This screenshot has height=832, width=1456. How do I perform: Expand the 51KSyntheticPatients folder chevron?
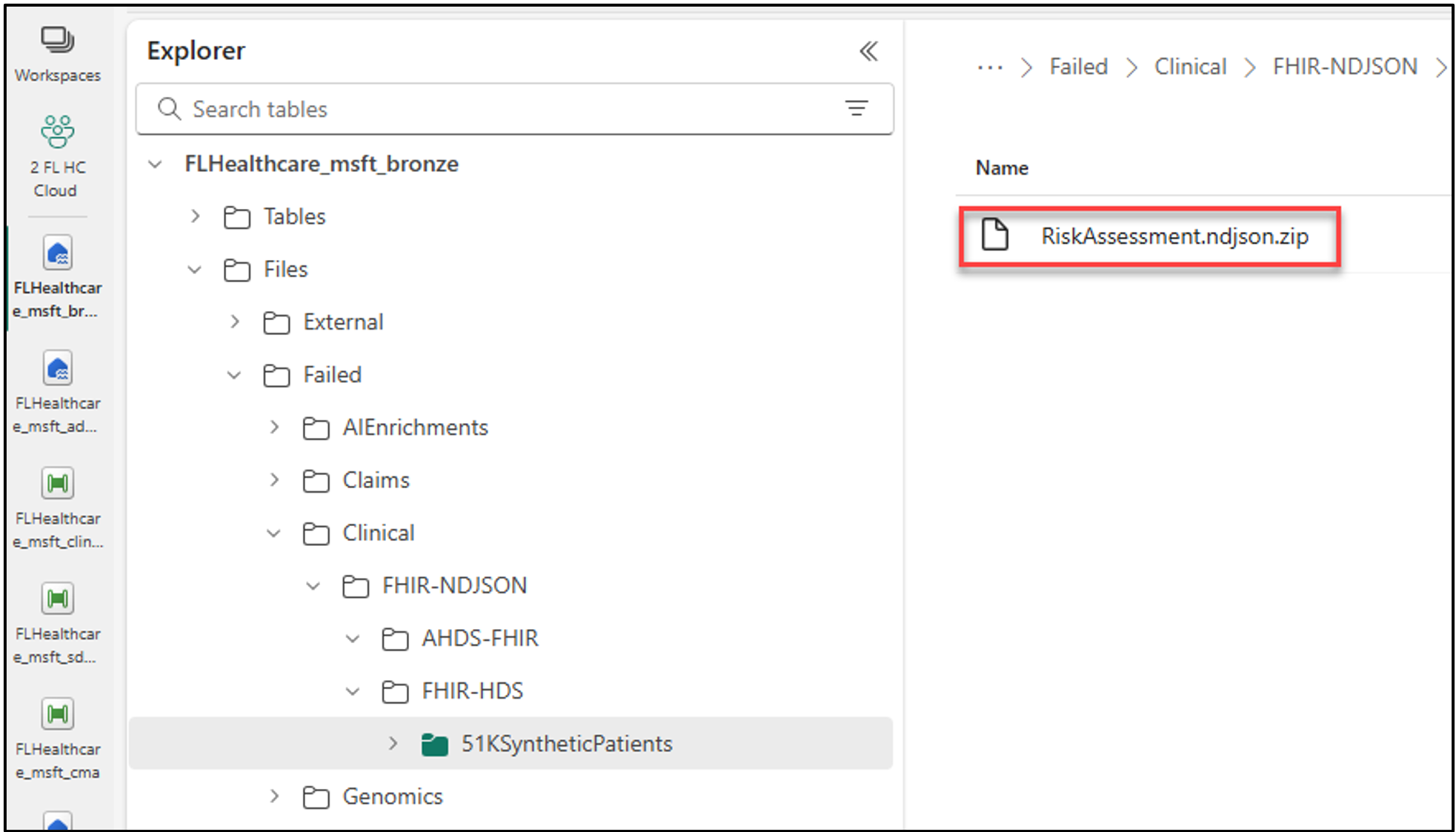[393, 743]
